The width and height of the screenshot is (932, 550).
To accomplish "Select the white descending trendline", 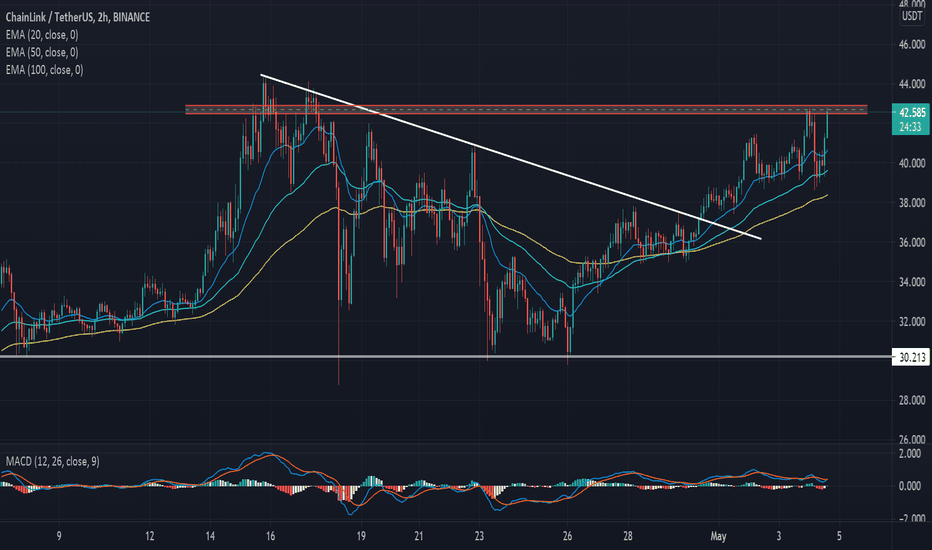I will (x=511, y=157).
